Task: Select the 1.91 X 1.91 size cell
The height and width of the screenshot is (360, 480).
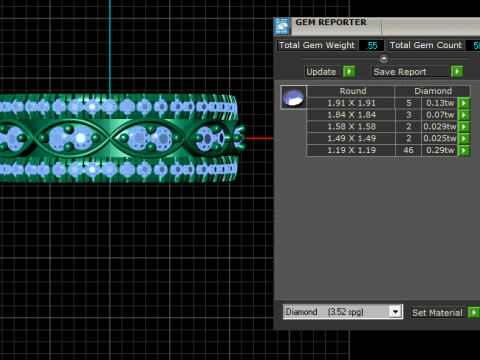Action: pyautogui.click(x=351, y=103)
